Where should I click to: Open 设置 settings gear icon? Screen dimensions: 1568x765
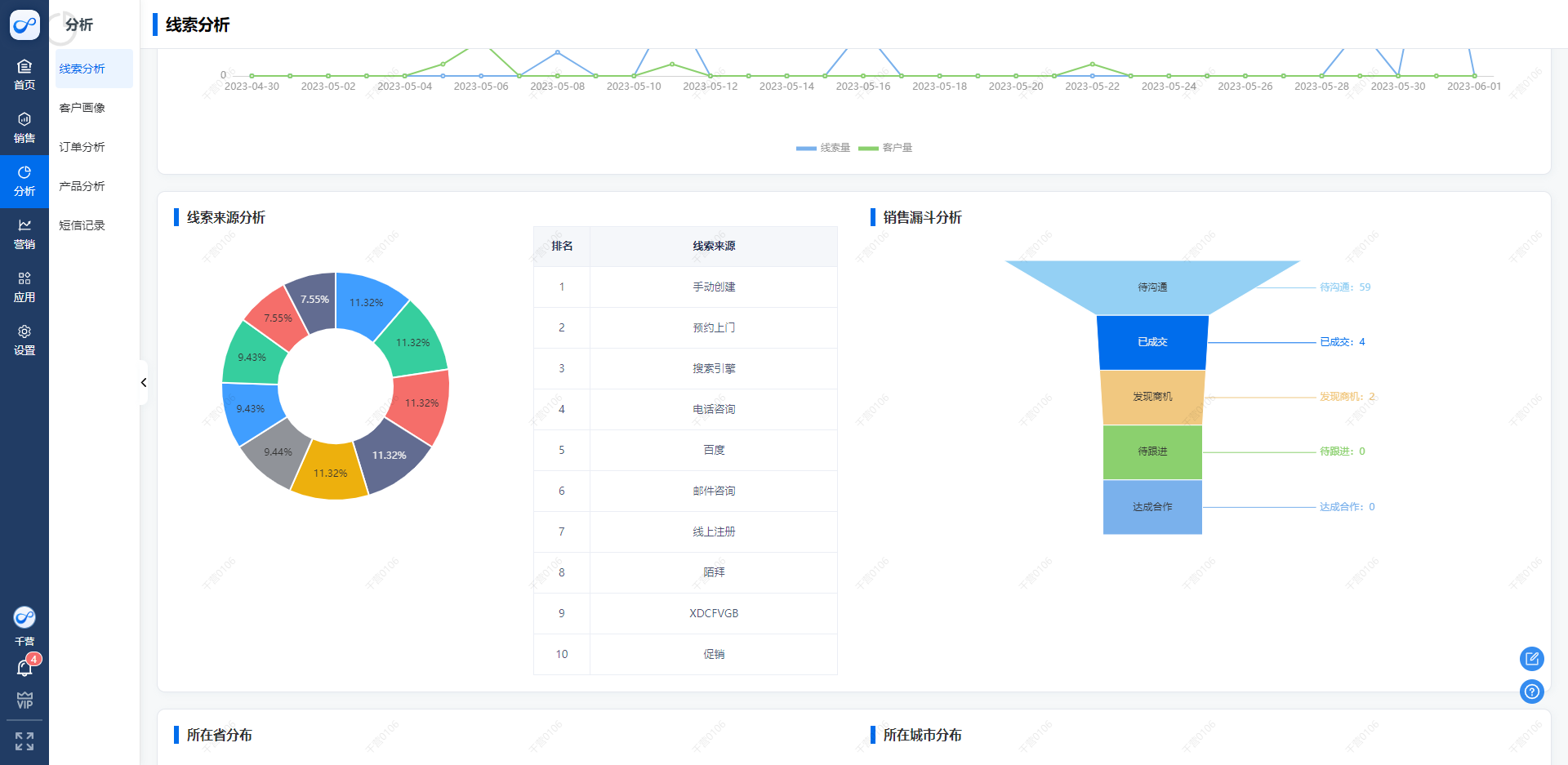pyautogui.click(x=24, y=340)
